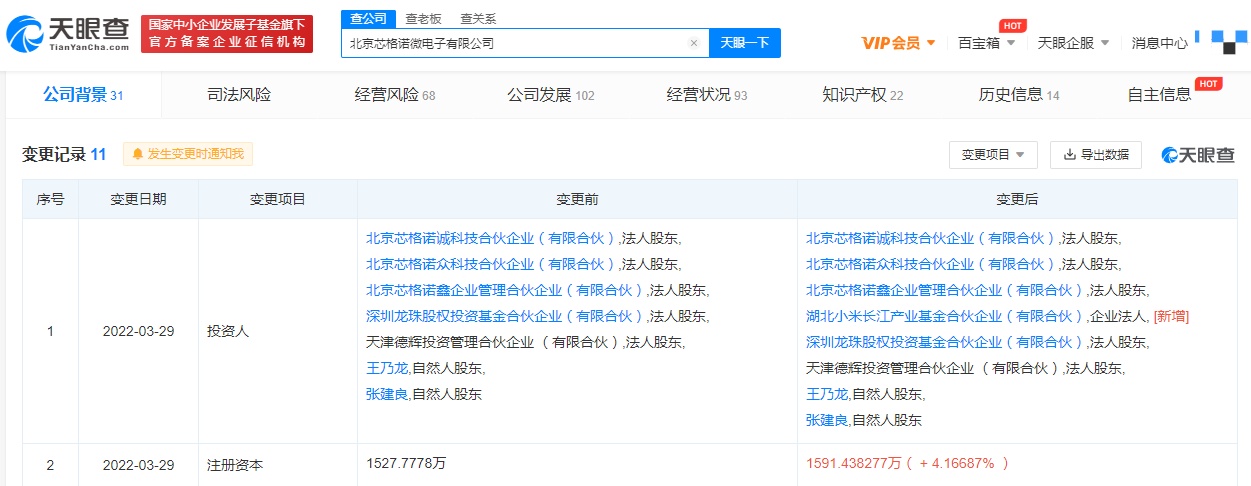Open the 天眼查 logo homepage

click(x=67, y=35)
